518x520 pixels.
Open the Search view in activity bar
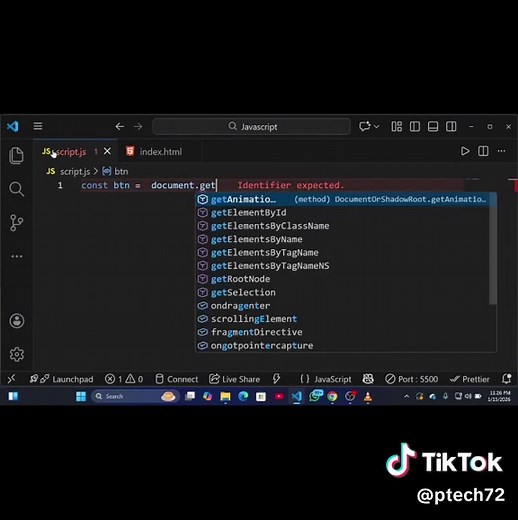tap(16, 189)
